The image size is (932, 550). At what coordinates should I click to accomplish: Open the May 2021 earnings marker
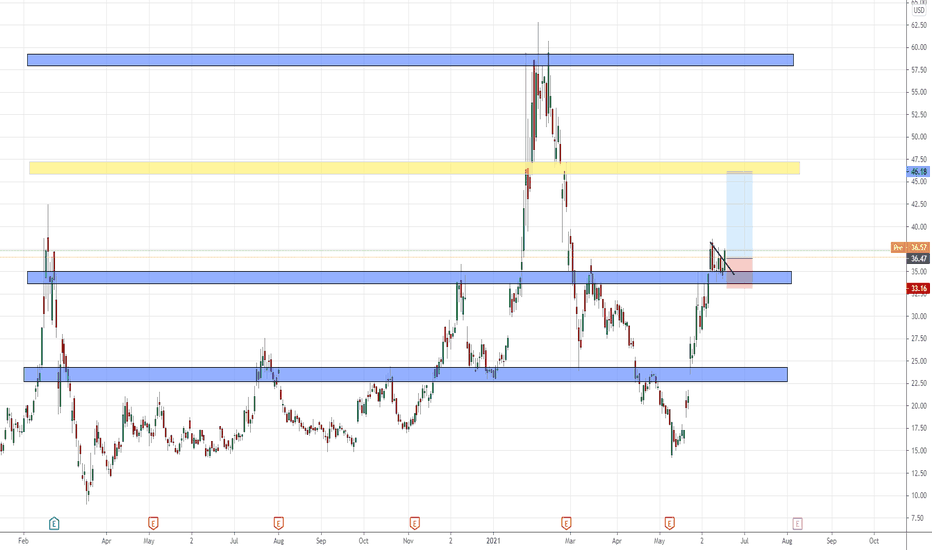pos(669,523)
